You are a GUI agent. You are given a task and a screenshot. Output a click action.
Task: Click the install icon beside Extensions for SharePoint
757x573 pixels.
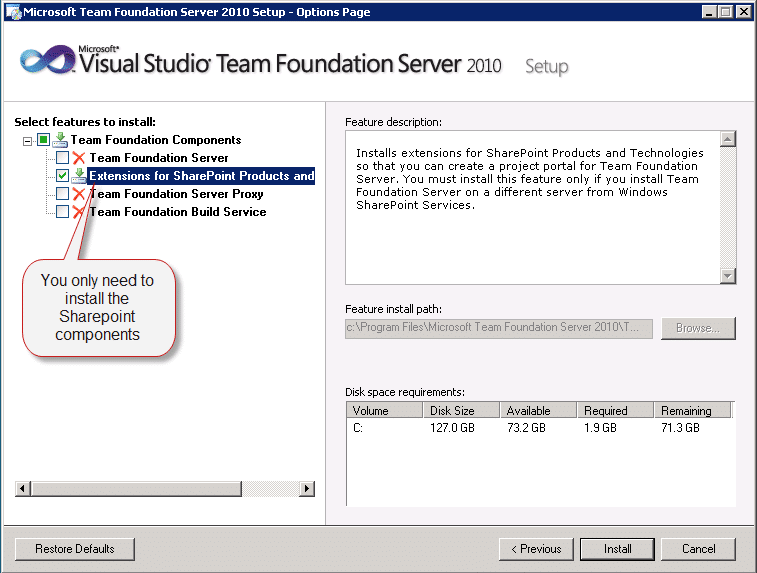point(79,176)
